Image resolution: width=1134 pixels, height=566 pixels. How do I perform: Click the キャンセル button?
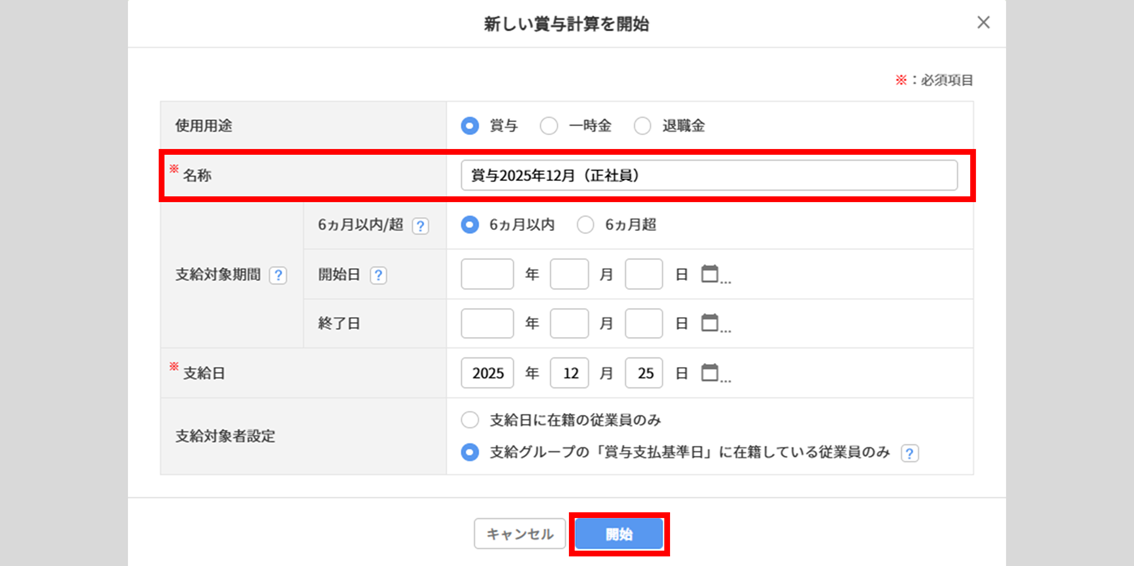(x=519, y=534)
